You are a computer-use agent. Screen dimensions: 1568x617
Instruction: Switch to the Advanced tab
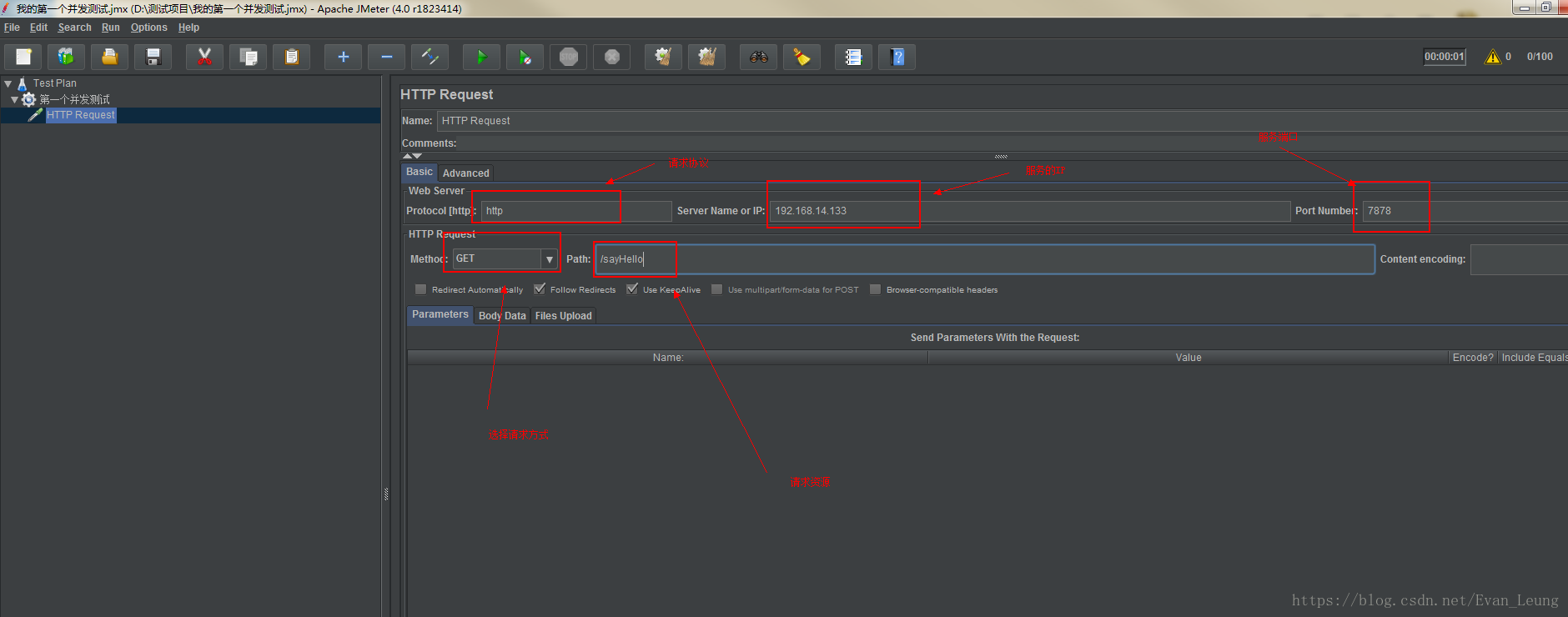click(x=465, y=173)
